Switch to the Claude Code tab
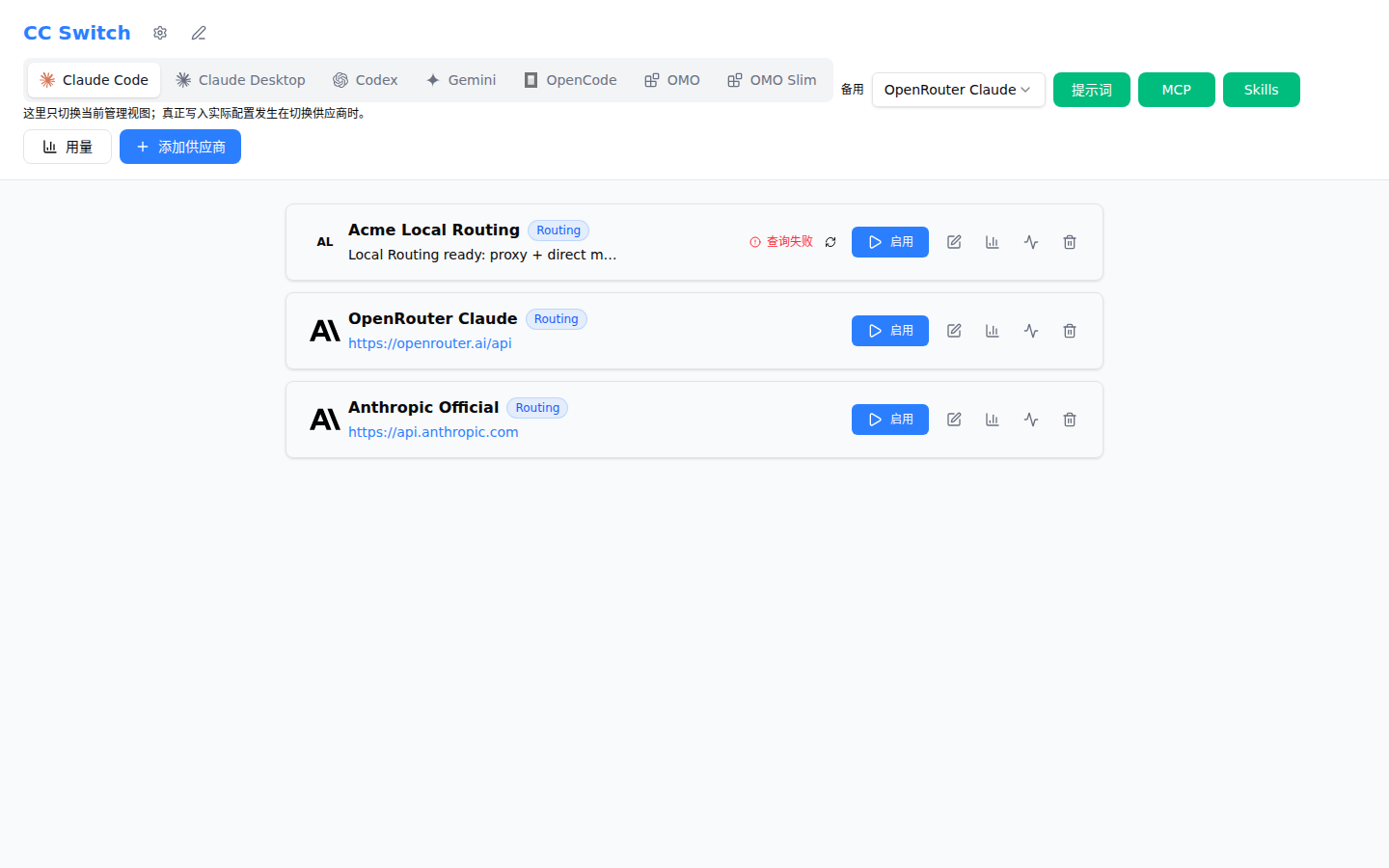 [x=94, y=80]
